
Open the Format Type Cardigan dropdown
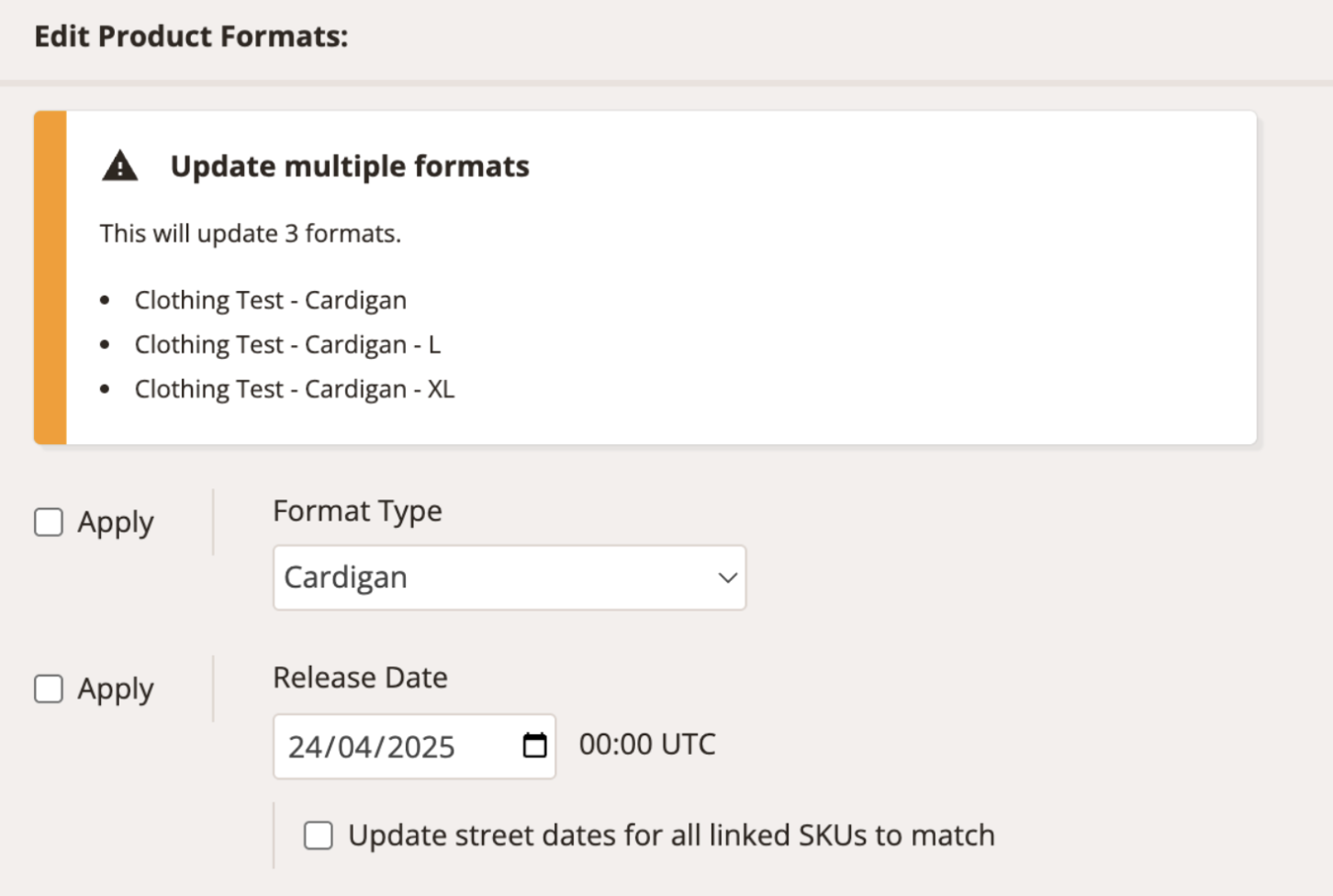510,577
